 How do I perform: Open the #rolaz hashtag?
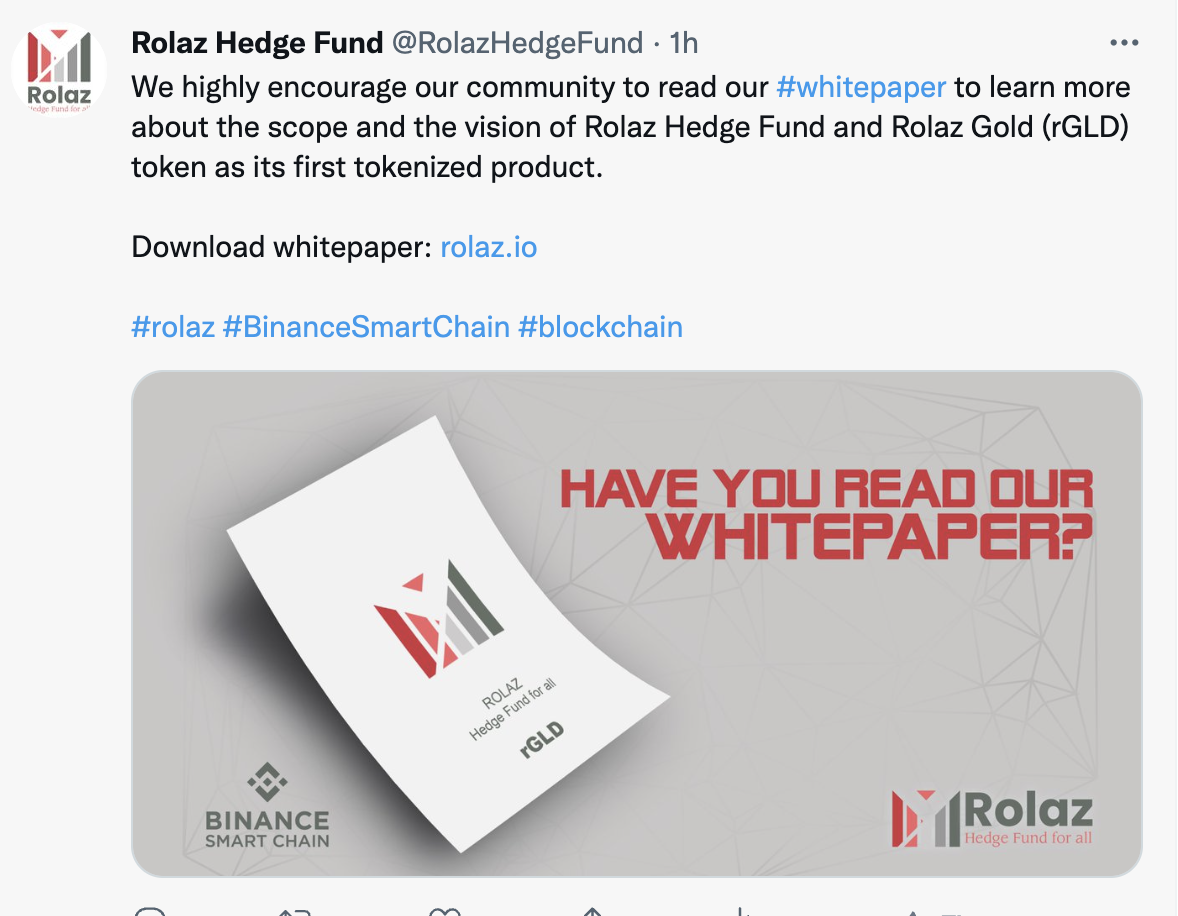(x=174, y=328)
